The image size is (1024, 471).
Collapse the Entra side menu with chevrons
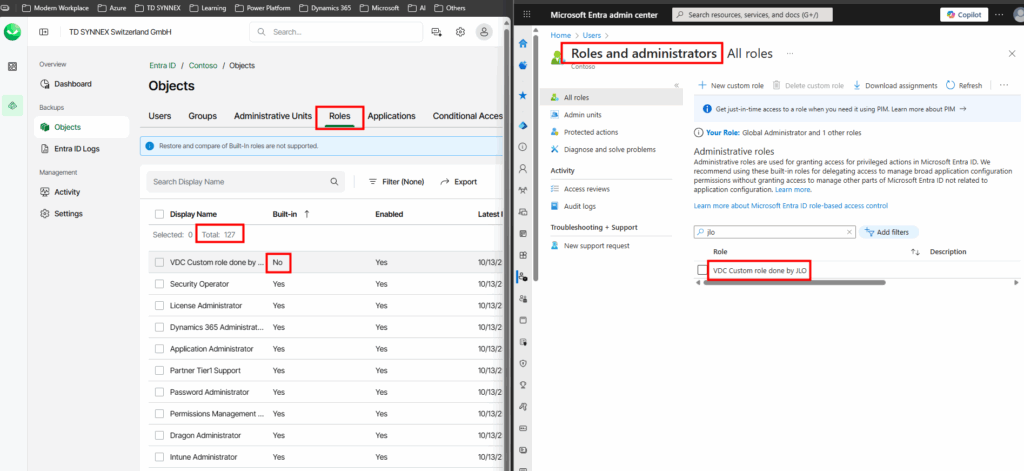[677, 85]
